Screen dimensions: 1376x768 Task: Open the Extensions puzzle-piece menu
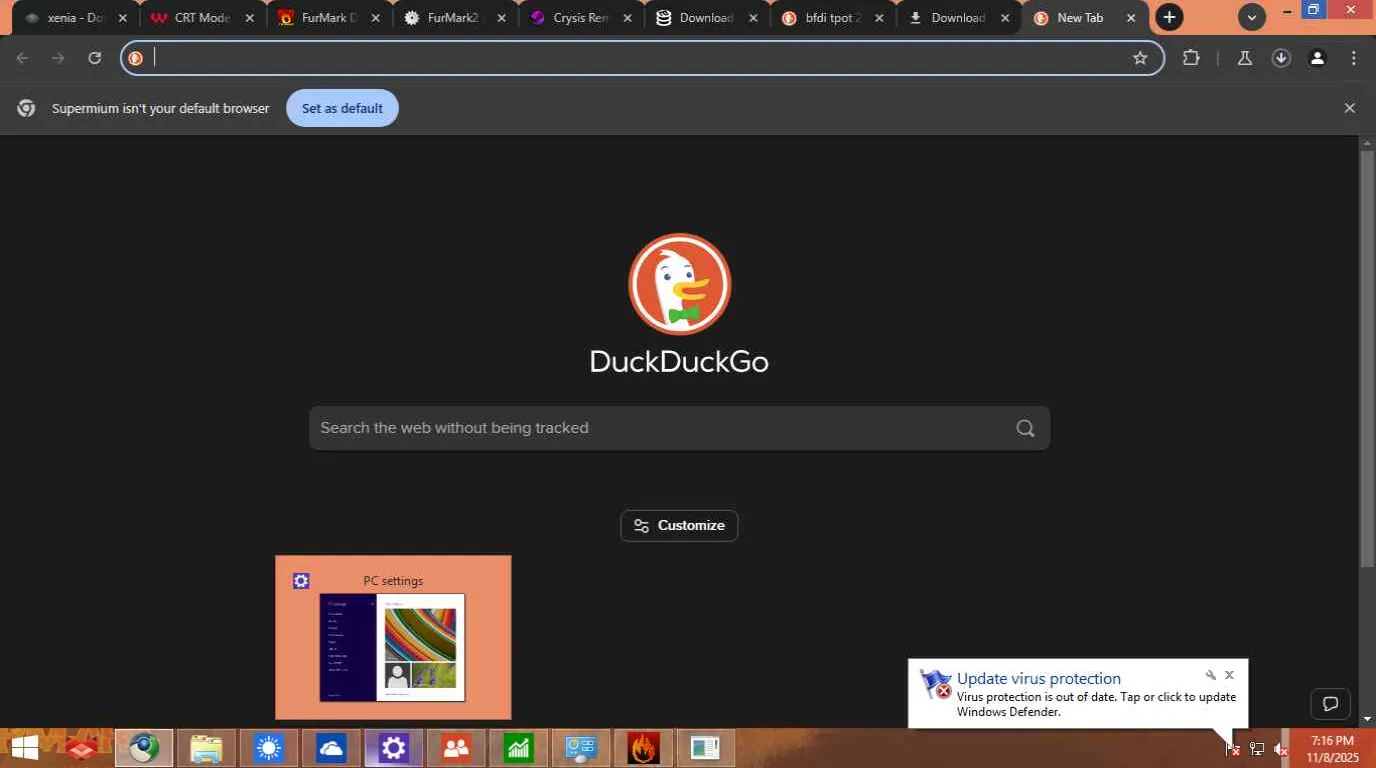(x=1191, y=58)
